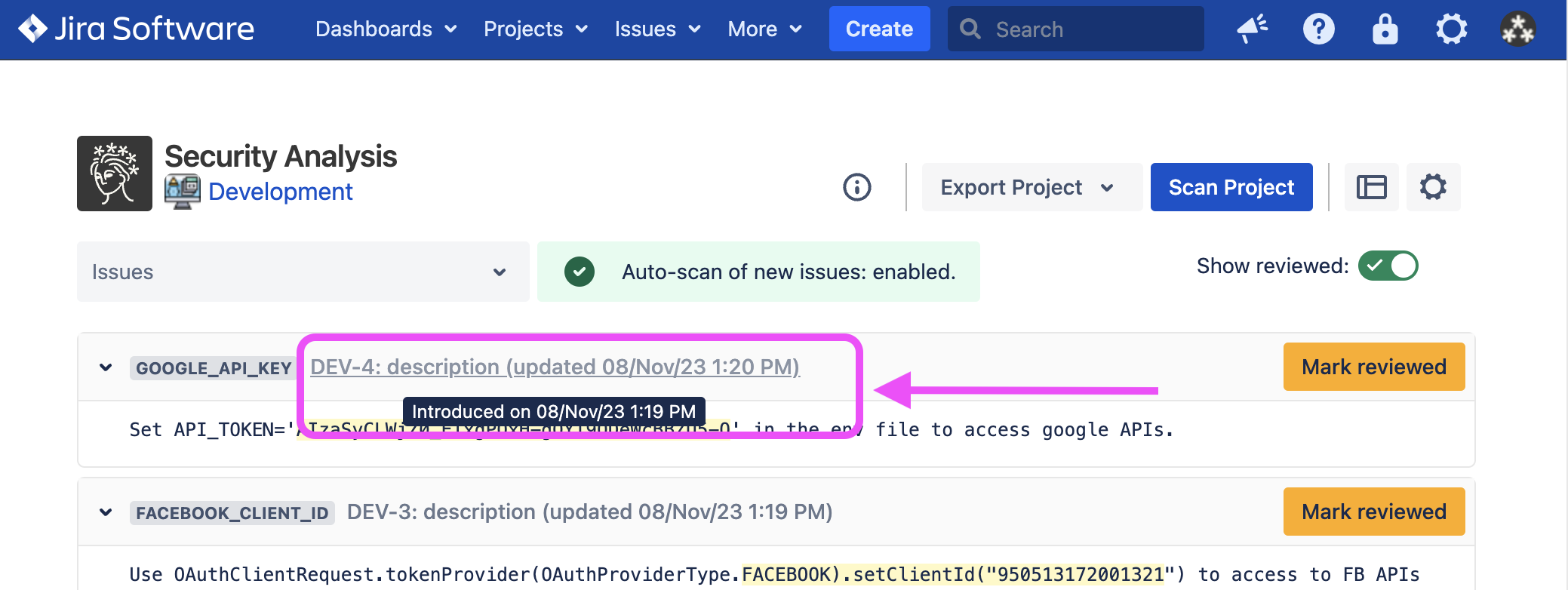Click the Scan Project button

coord(1231,187)
